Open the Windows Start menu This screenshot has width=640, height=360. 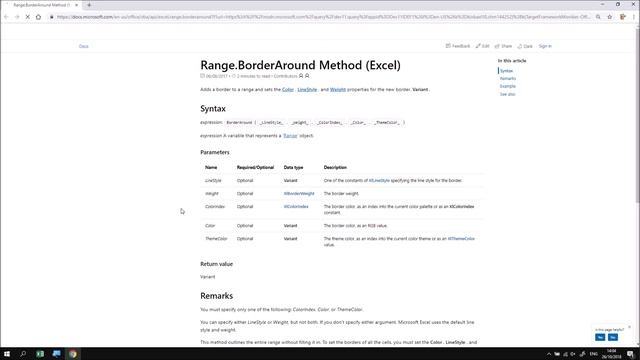7,354
